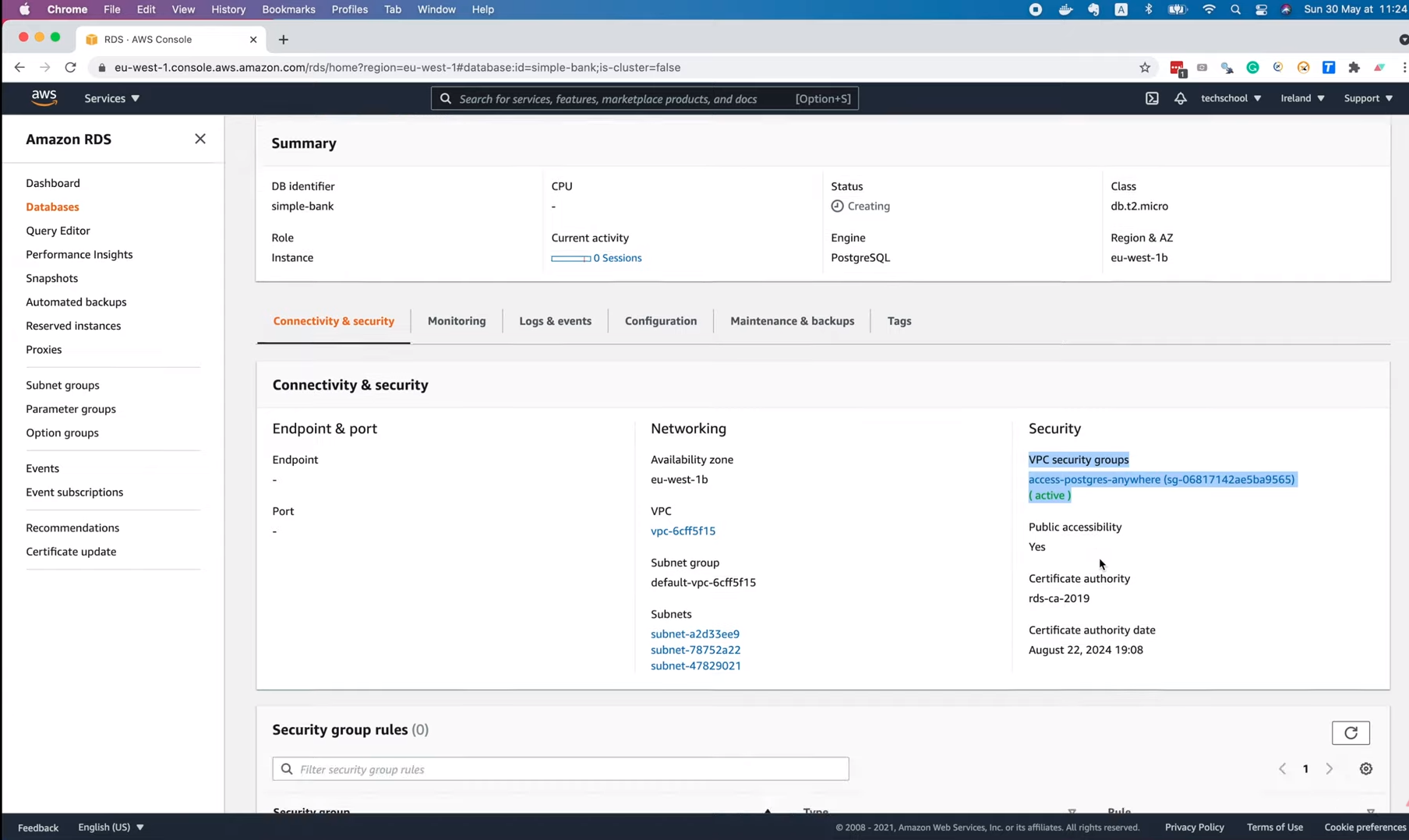The height and width of the screenshot is (840, 1409).
Task: Go back in browser history
Action: [x=19, y=68]
